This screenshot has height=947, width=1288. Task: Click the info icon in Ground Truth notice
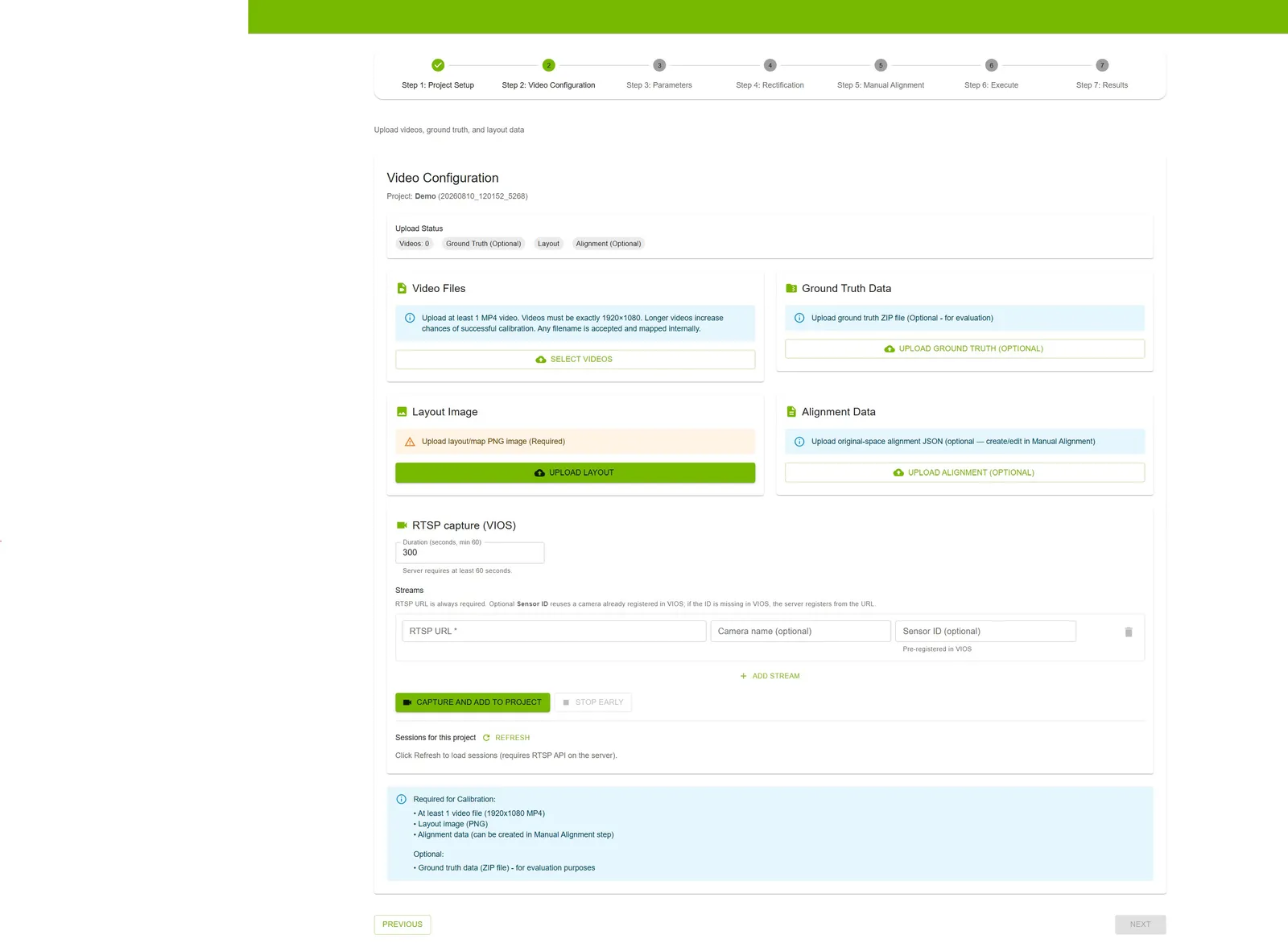pos(799,318)
